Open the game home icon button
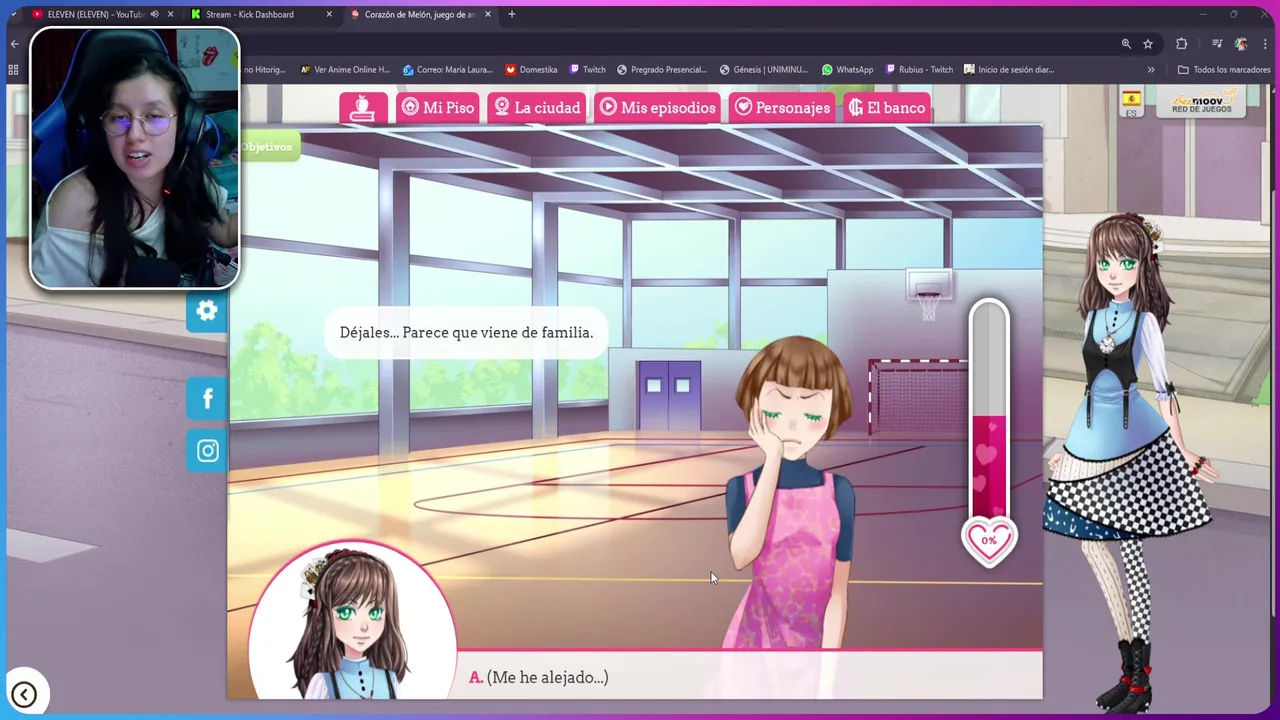Image resolution: width=1280 pixels, height=720 pixels. tap(363, 108)
